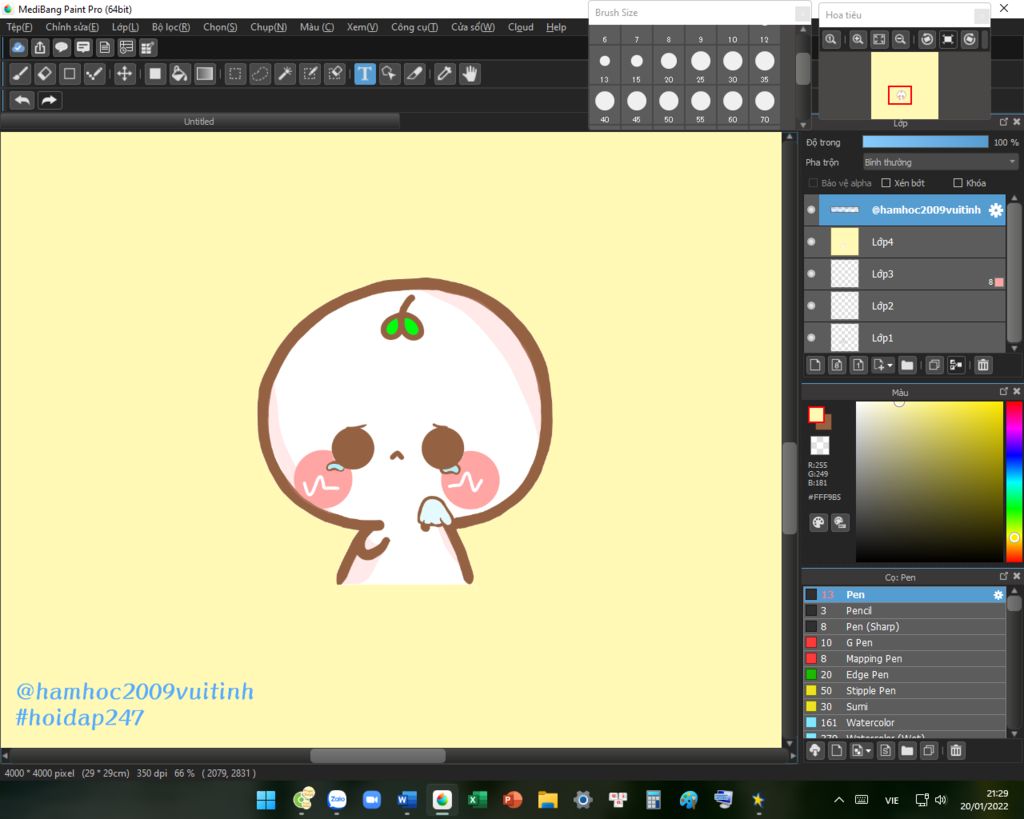Click the Độ trong opacity slider
The height and width of the screenshot is (819, 1024).
925,142
